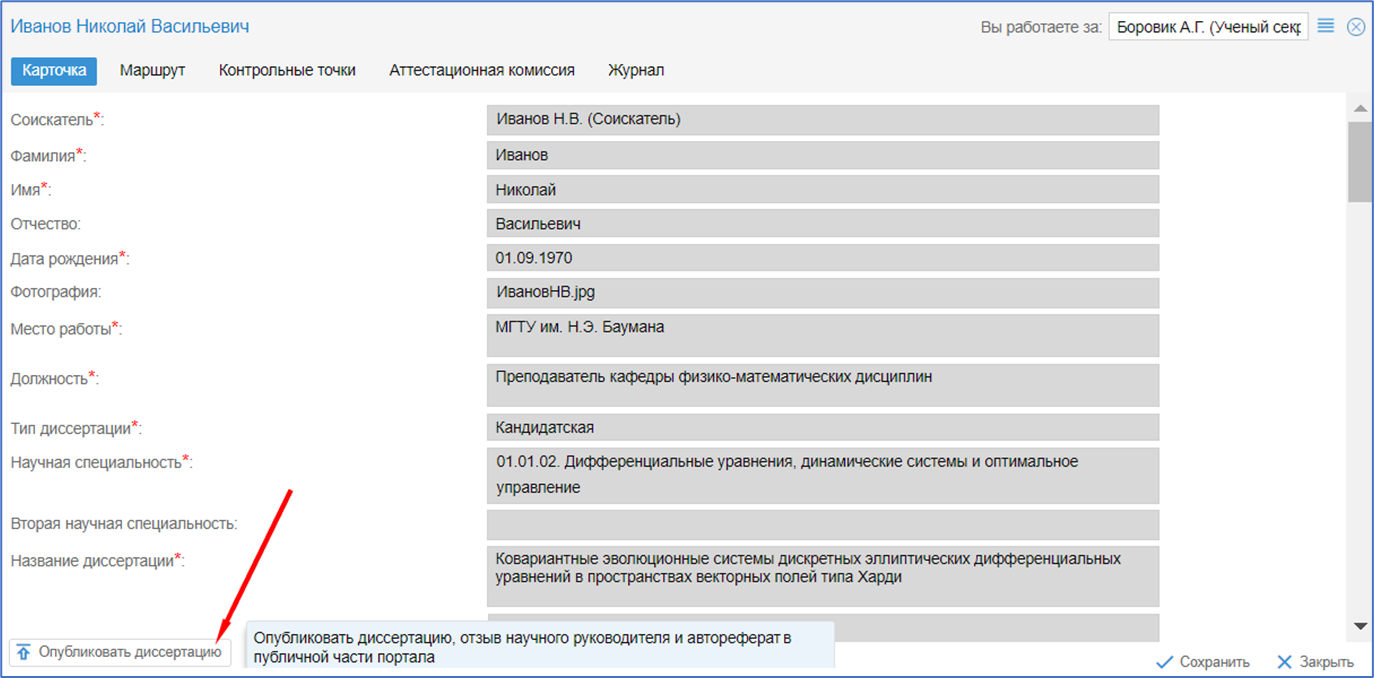Click the hamburger list icon at top right
This screenshot has height=678, width=1374.
(x=1326, y=26)
